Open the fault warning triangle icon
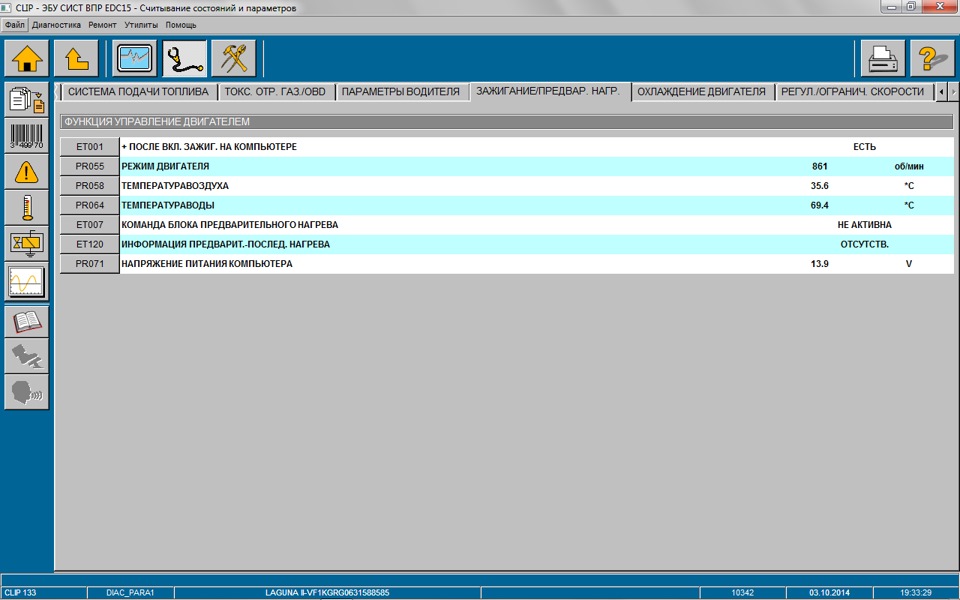Image resolution: width=960 pixels, height=600 pixels. (26, 173)
